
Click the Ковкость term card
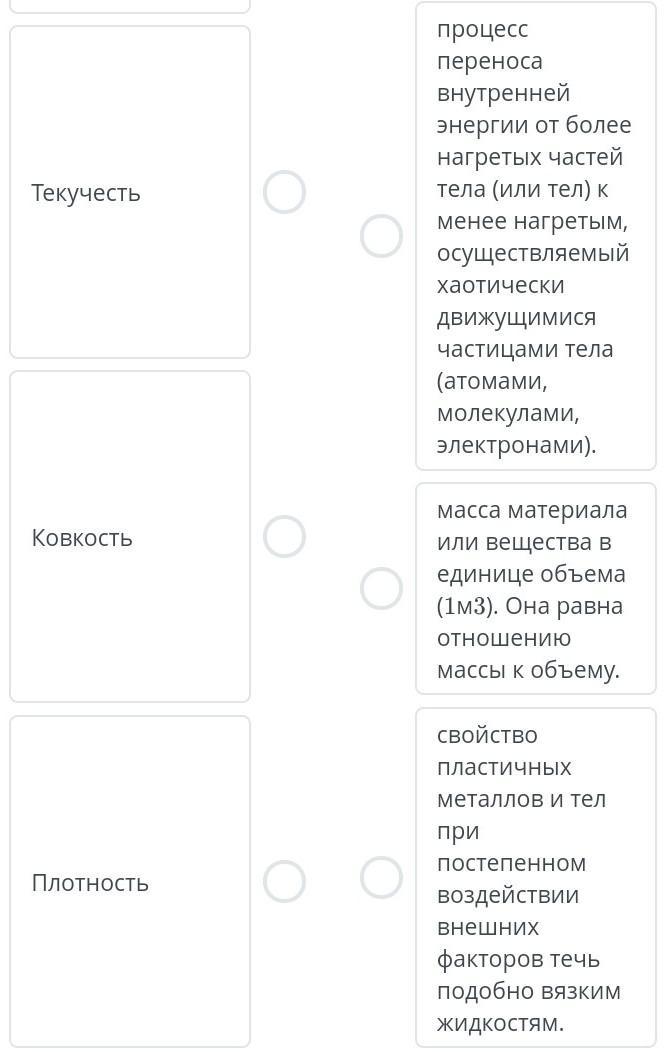(x=130, y=620)
